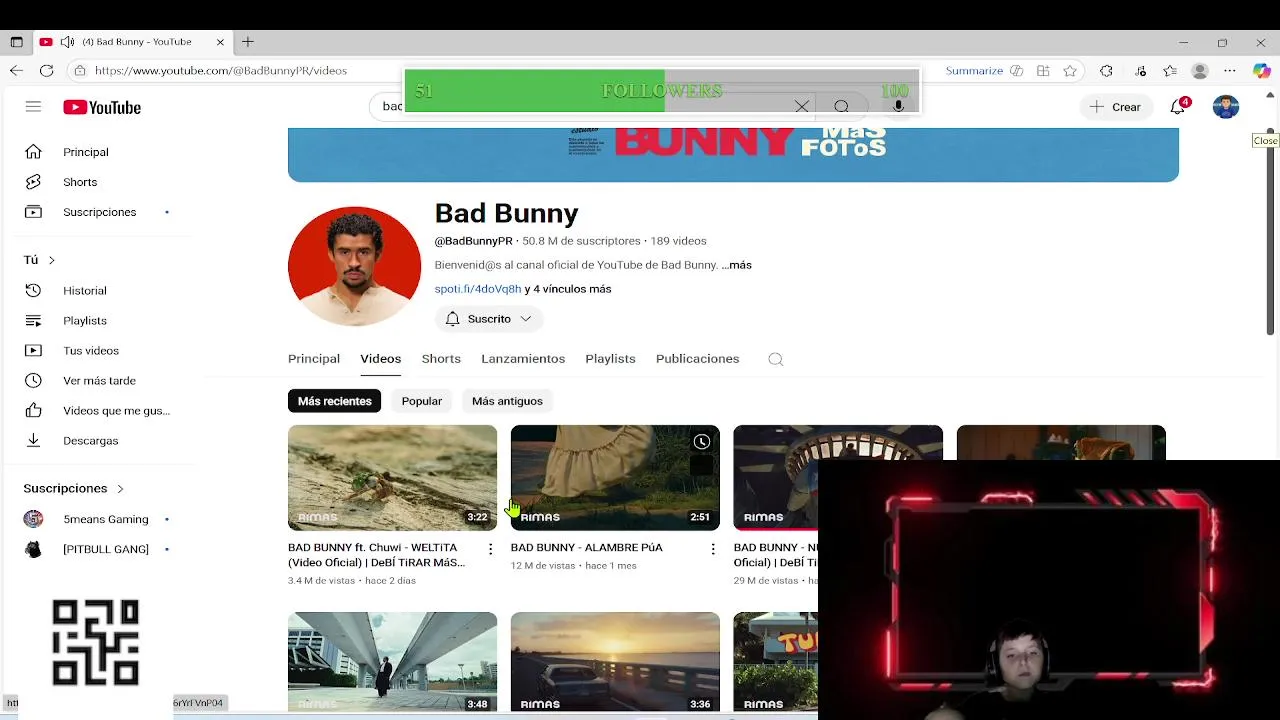
Task: Reload the page in browser
Action: [x=46, y=71]
